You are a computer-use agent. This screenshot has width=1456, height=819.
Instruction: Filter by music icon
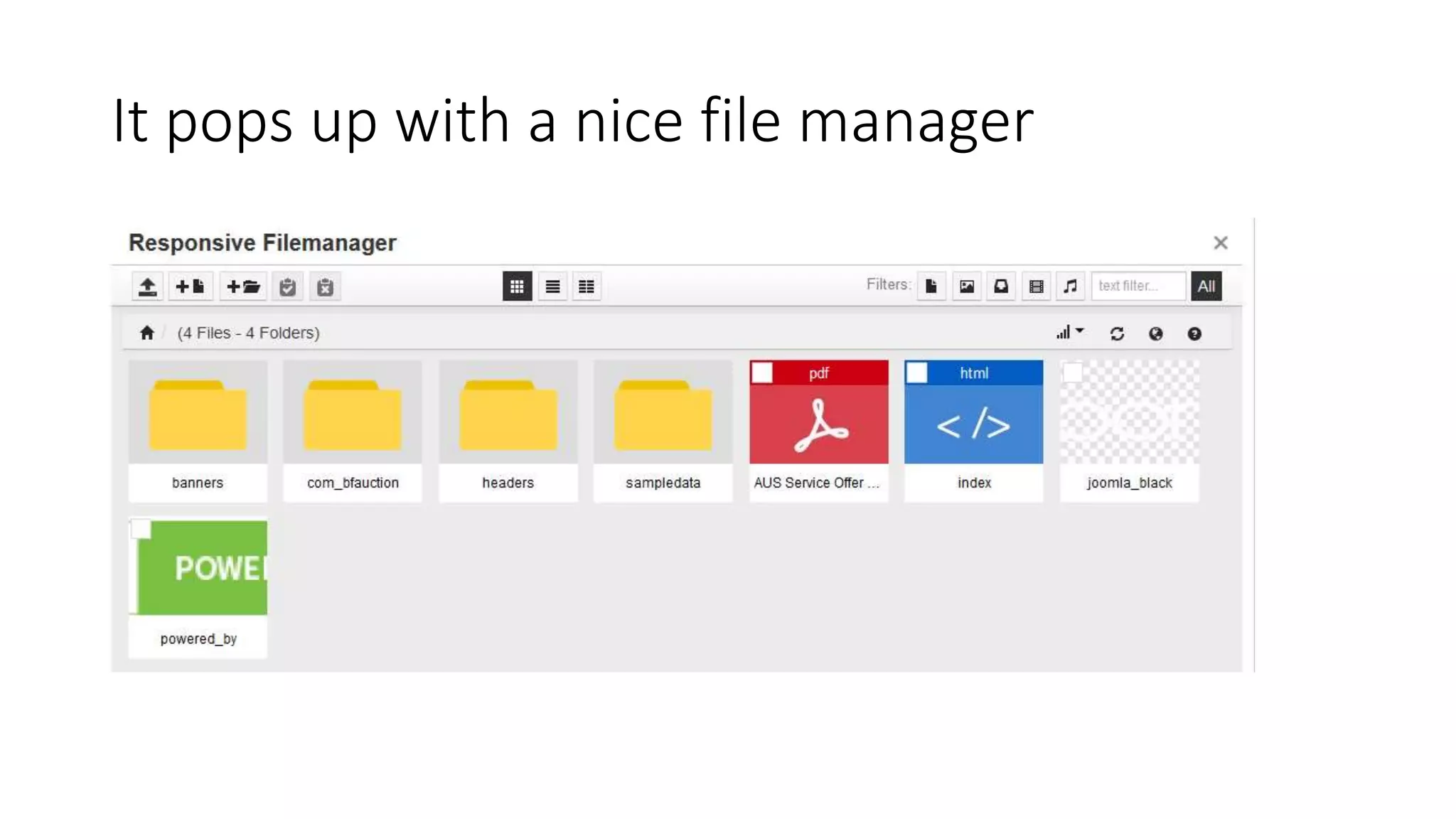coord(1070,287)
